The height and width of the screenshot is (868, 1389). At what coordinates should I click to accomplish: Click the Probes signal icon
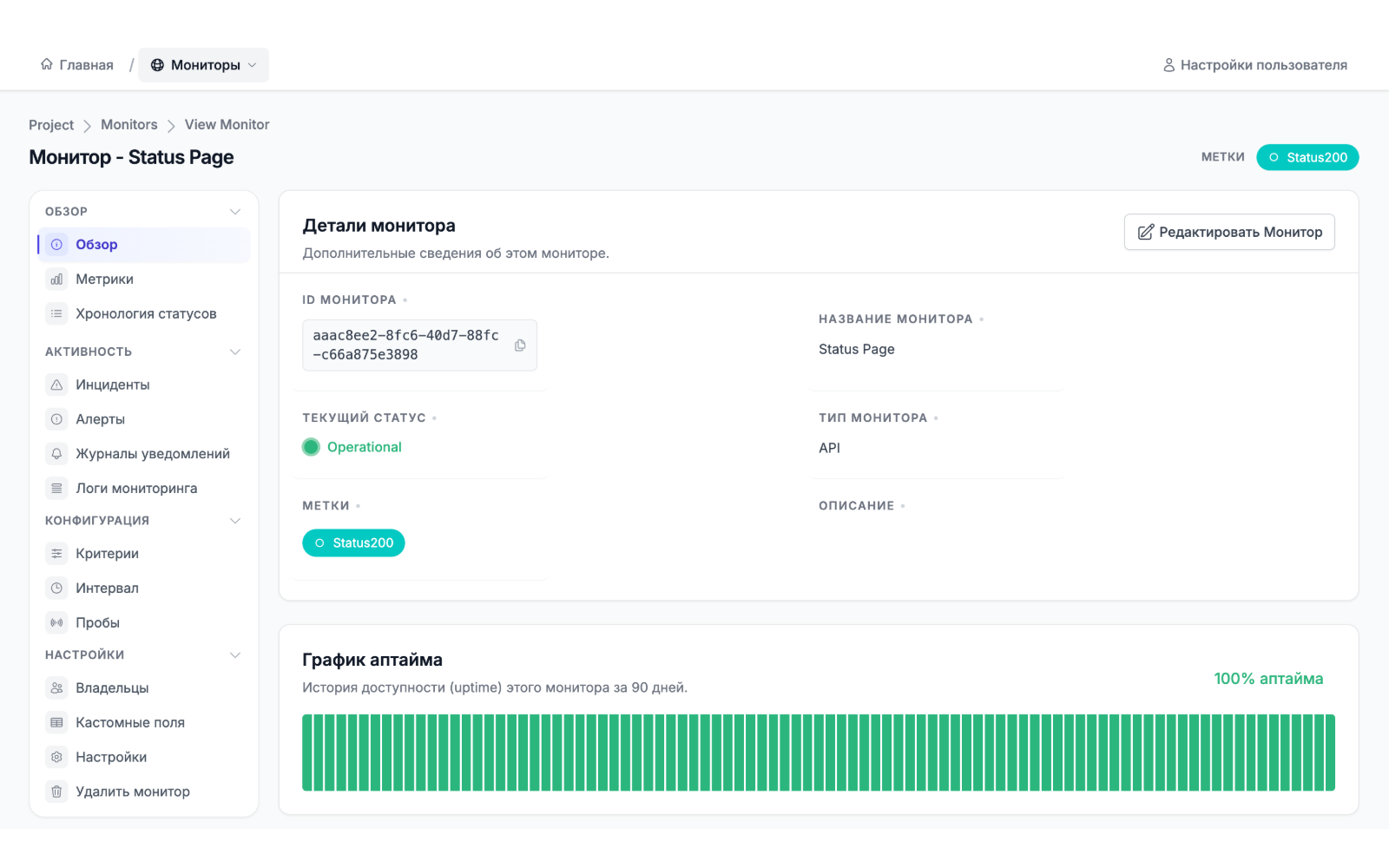click(56, 623)
